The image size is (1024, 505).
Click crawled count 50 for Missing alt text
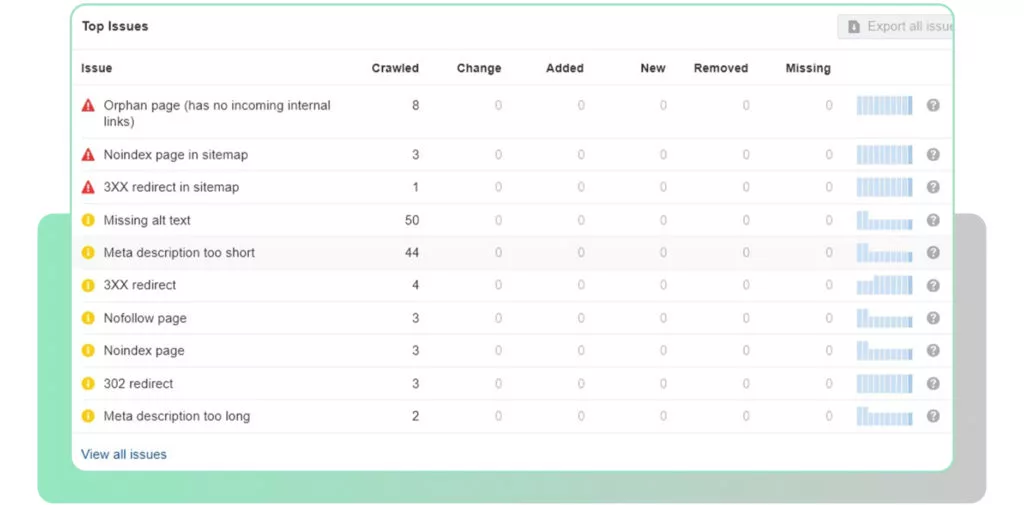tap(411, 220)
